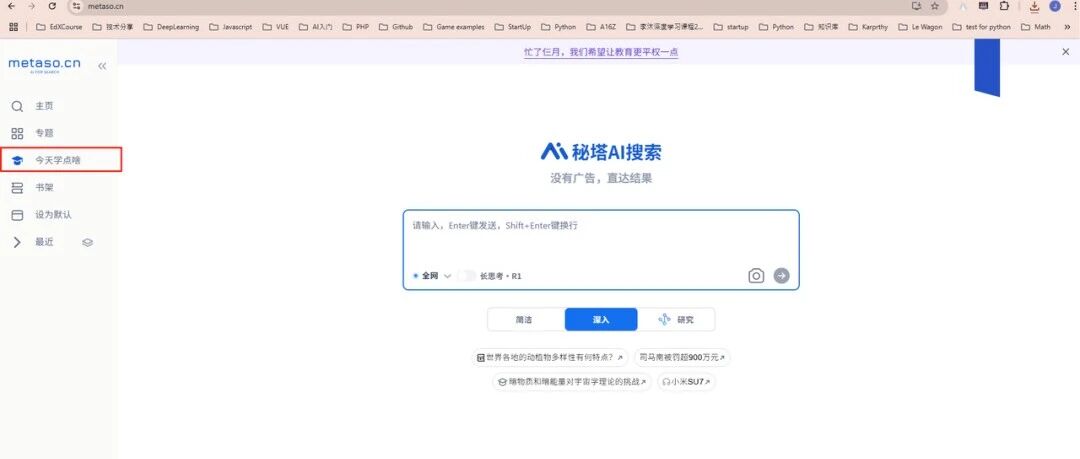This screenshot has height=459, width=1080.
Task: Open the Github bookmark folder
Action: pos(395,27)
